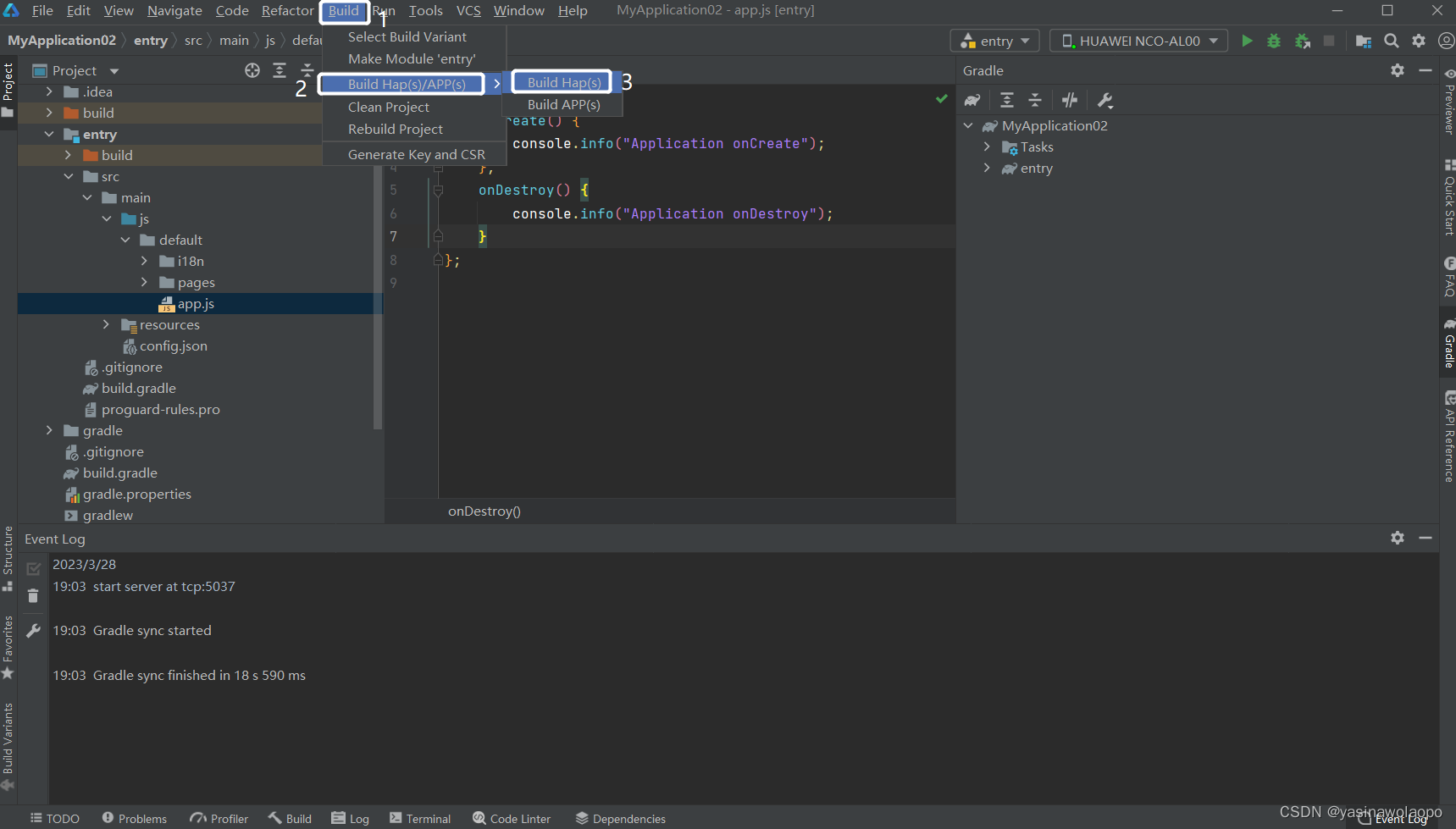This screenshot has height=829, width=1456.
Task: Choose Generate Key and CSR
Action: tap(414, 154)
